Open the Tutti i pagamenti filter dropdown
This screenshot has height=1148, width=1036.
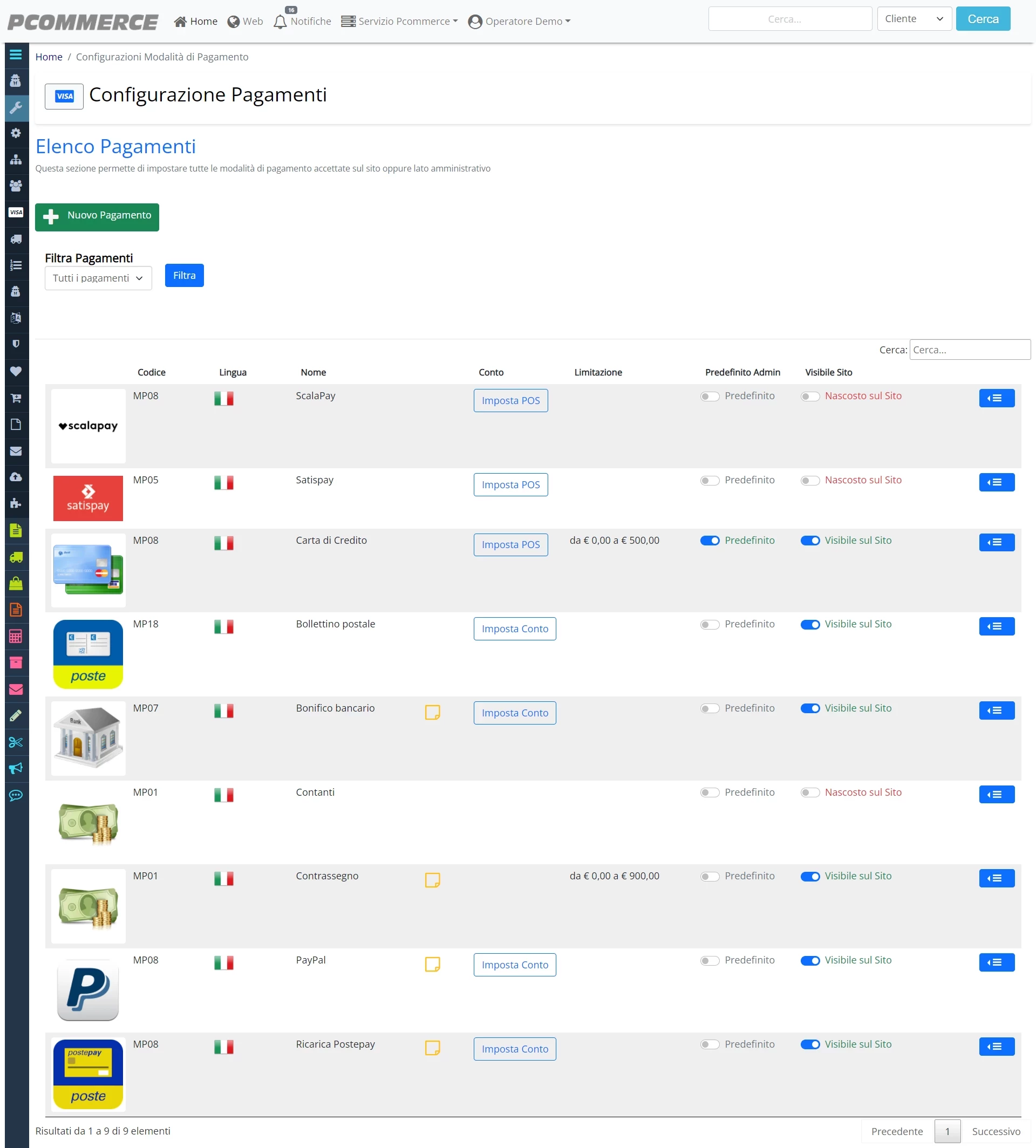point(99,278)
